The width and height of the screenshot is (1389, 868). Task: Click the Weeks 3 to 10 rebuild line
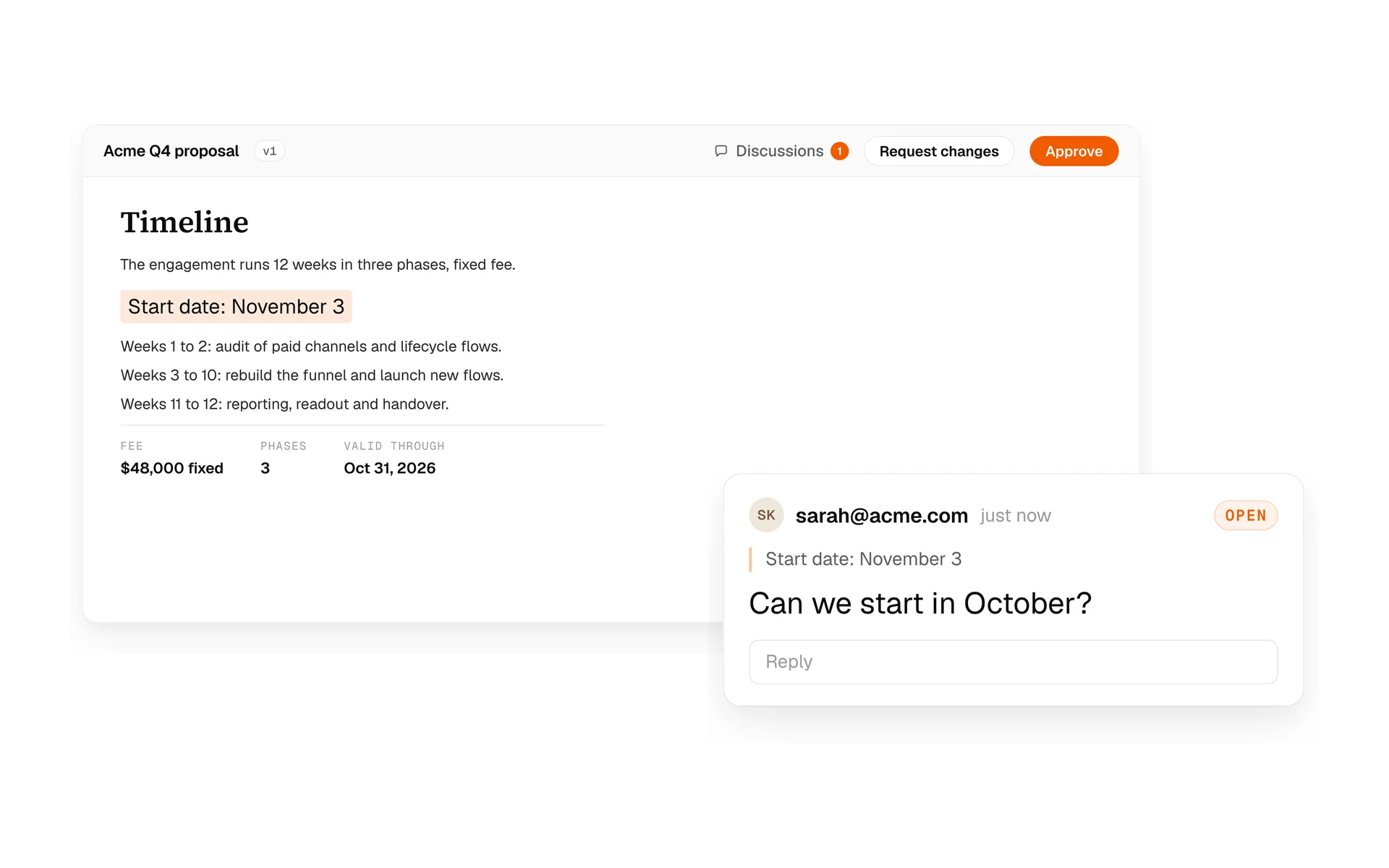click(x=312, y=375)
